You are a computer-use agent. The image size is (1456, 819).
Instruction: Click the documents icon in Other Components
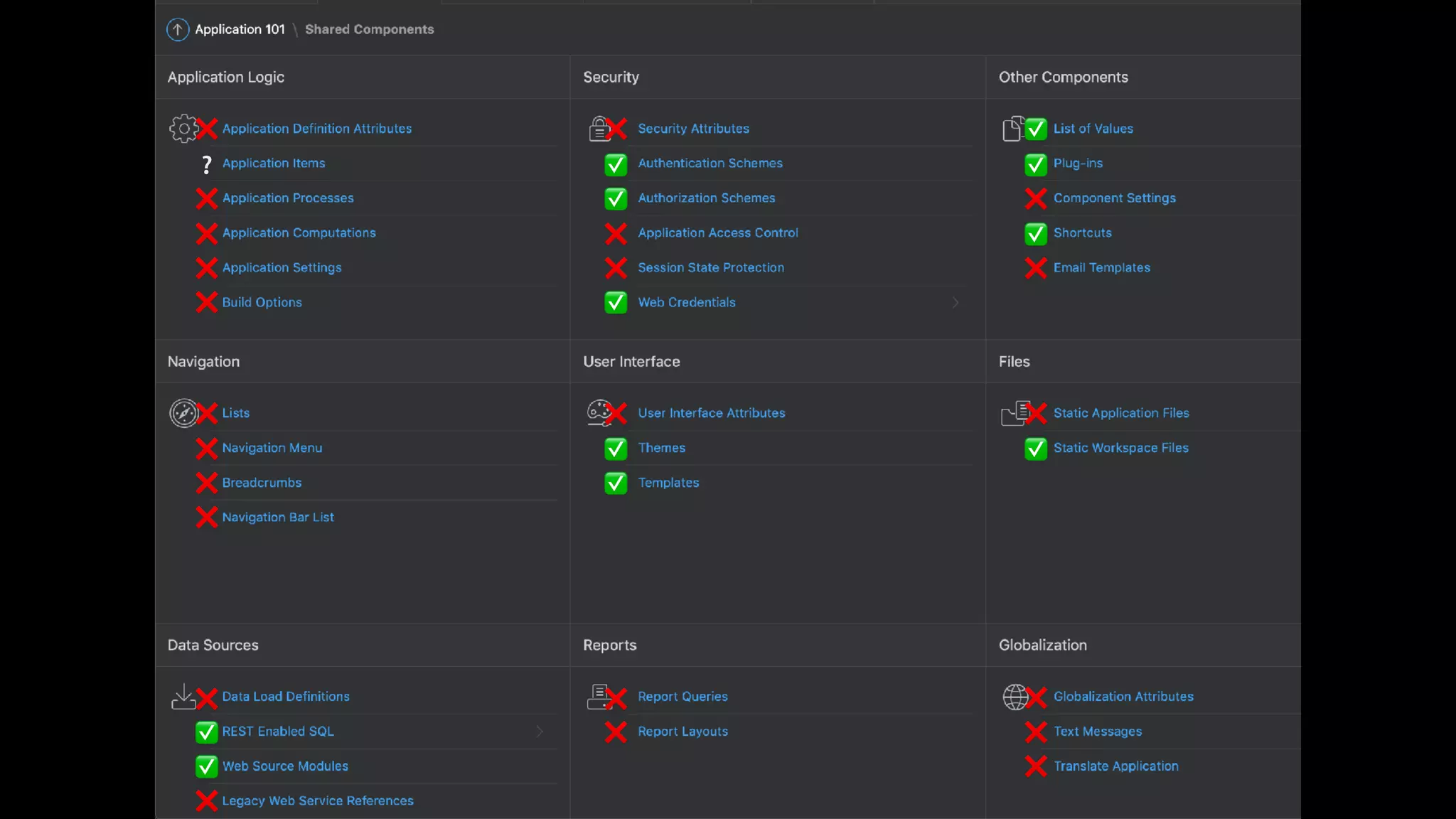point(1013,129)
